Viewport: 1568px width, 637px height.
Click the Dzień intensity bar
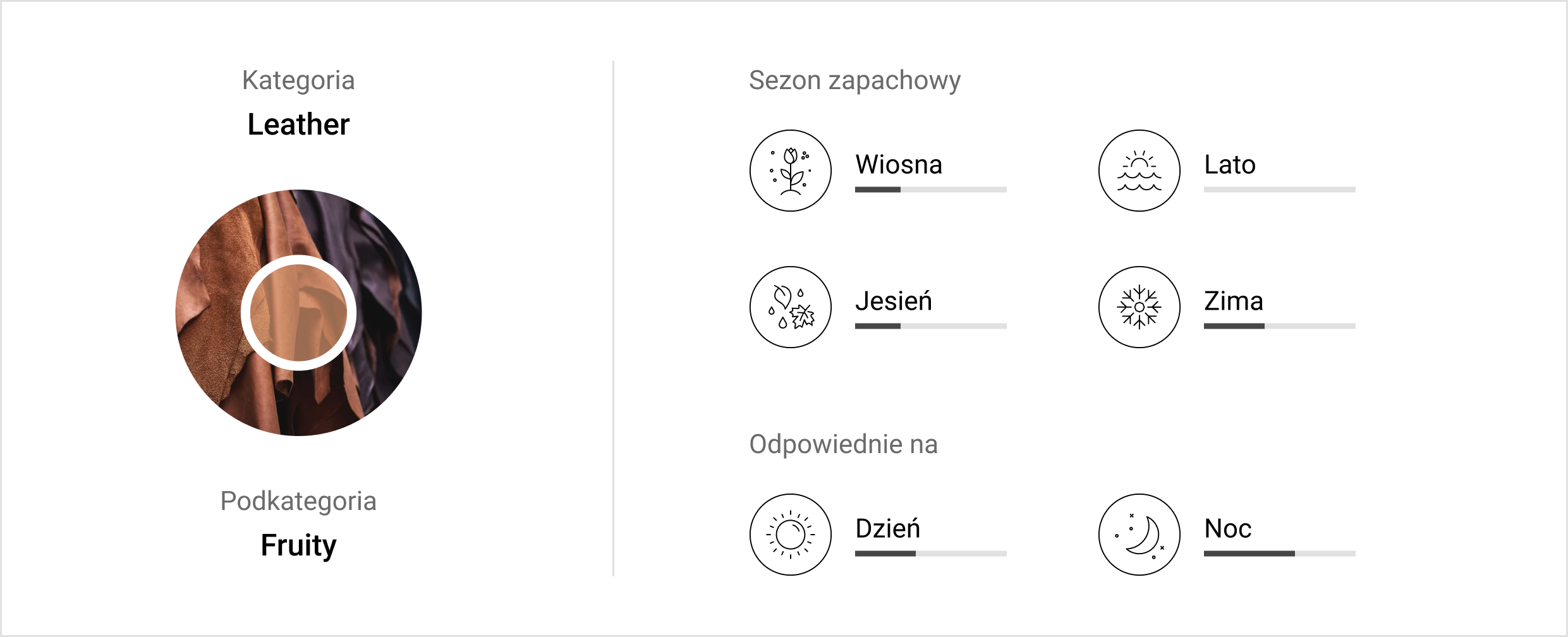coord(930,554)
